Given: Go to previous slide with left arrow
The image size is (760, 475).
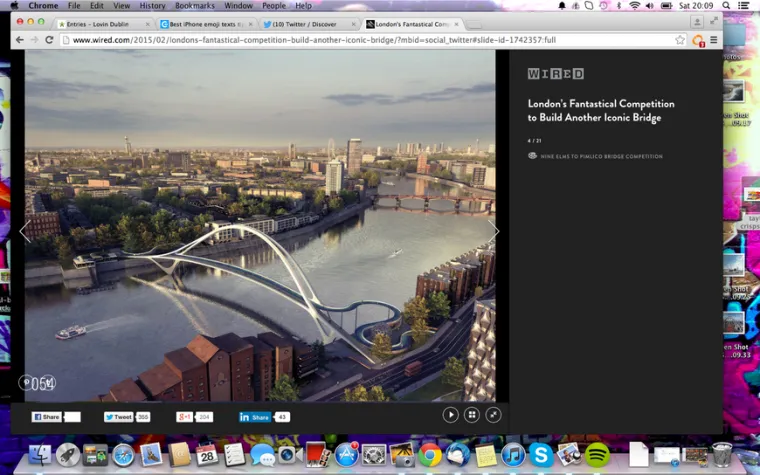Looking at the screenshot, I should 25,231.
